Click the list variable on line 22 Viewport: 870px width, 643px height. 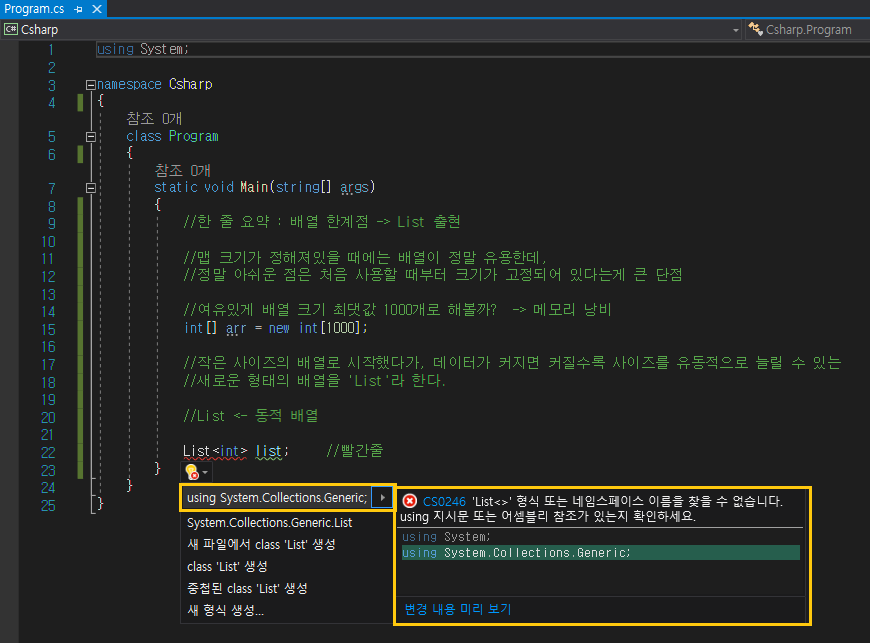(x=269, y=451)
